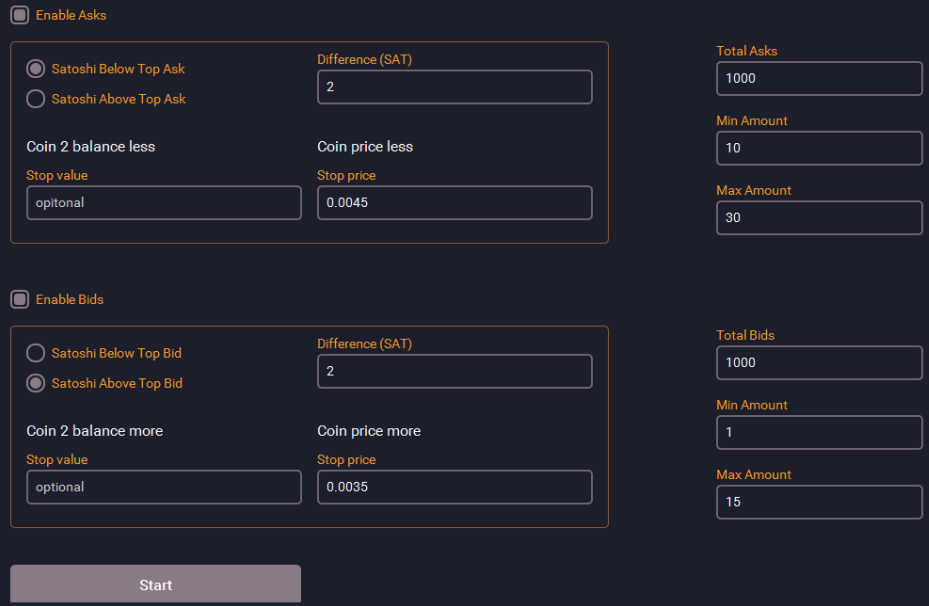The width and height of the screenshot is (929, 606).
Task: Click the asks Stop price field showing 0.0045
Action: click(454, 203)
